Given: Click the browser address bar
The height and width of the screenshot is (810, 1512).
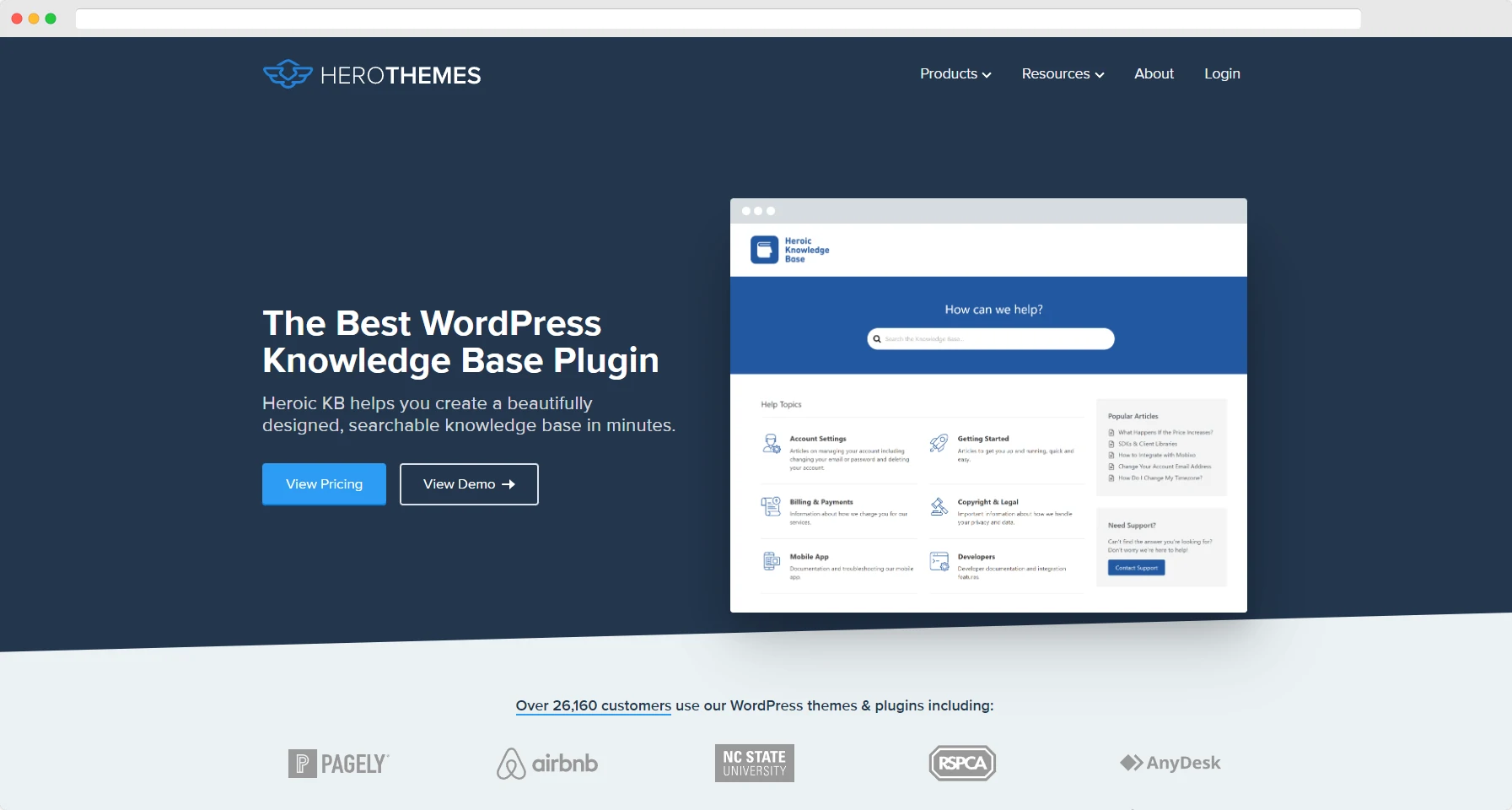Looking at the screenshot, I should 718,19.
